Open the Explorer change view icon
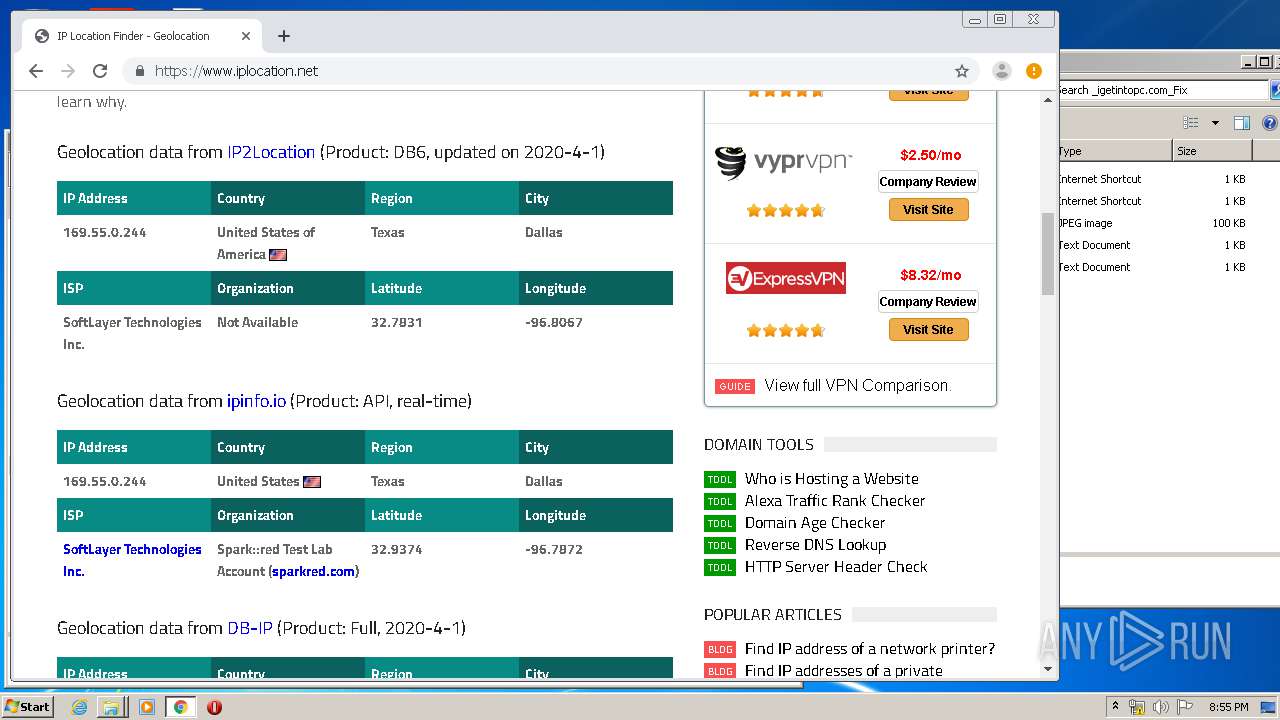The image size is (1280, 720). coord(1191,123)
